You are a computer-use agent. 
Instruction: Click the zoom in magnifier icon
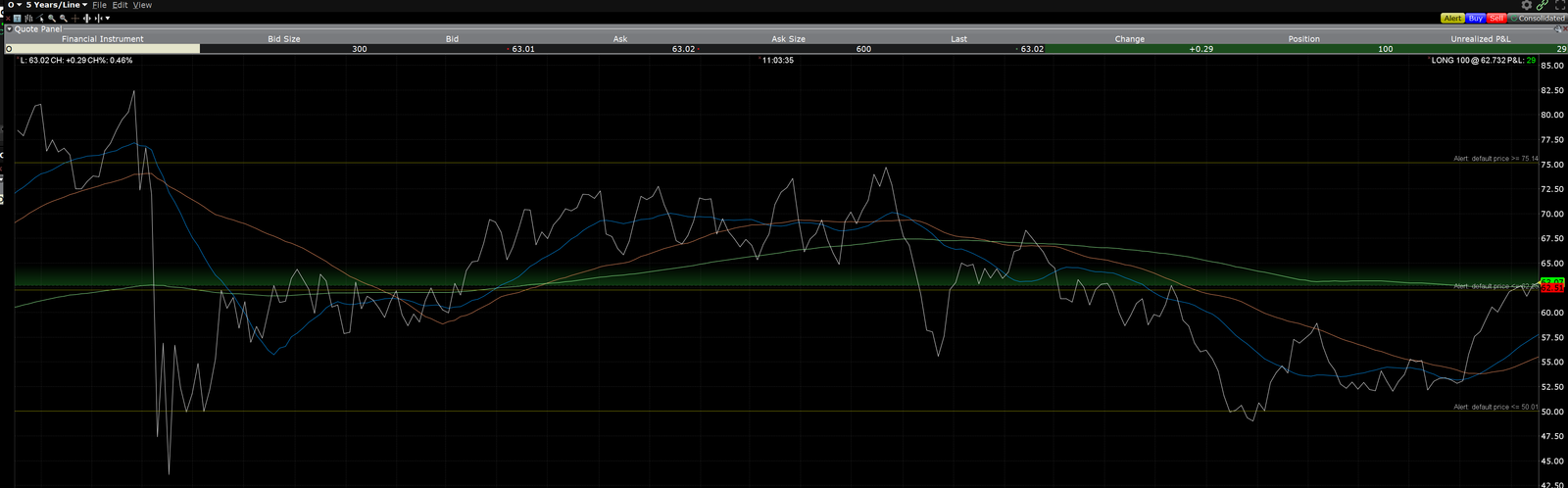coord(52,18)
